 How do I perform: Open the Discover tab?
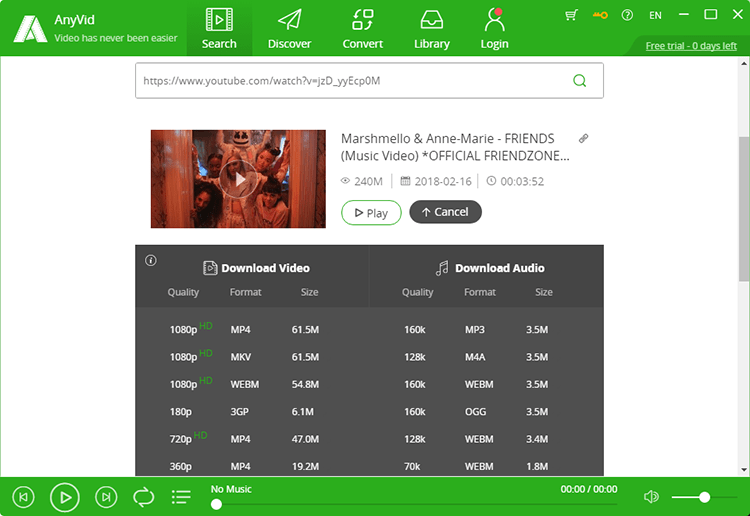point(289,28)
